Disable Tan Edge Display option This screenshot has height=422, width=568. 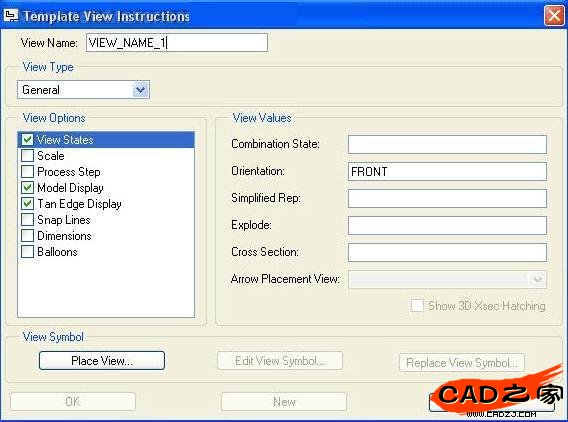point(28,204)
